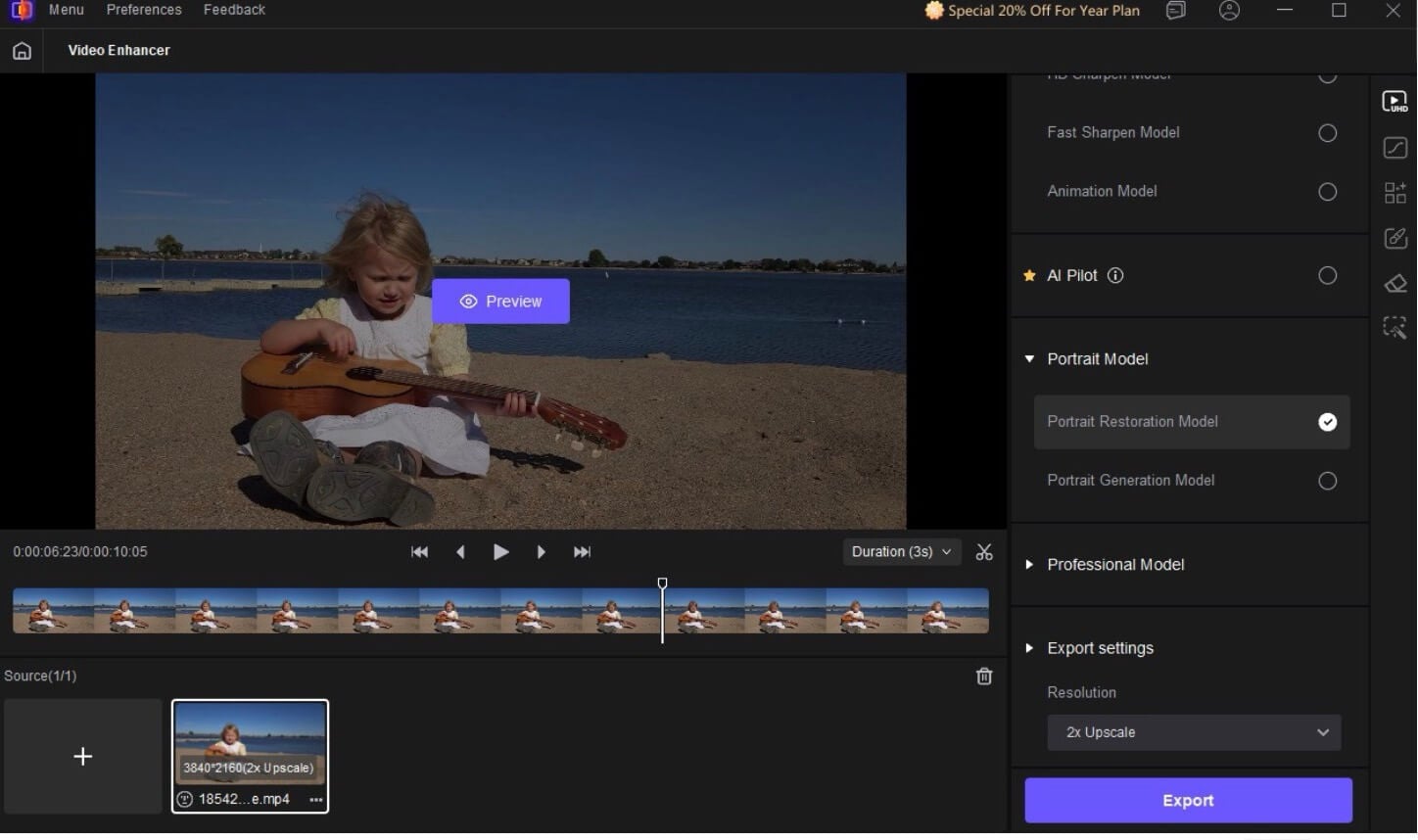Open the messages icon in title bar
This screenshot has width=1418, height=840.
pos(1176,11)
